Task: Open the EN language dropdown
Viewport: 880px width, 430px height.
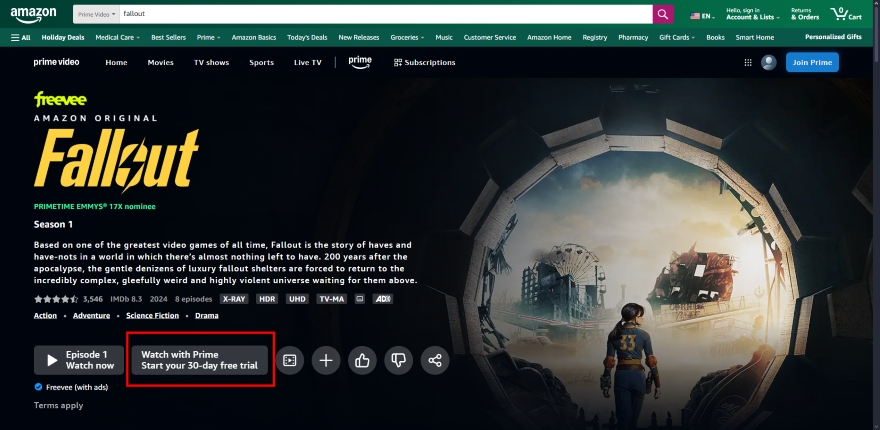Action: (x=703, y=16)
